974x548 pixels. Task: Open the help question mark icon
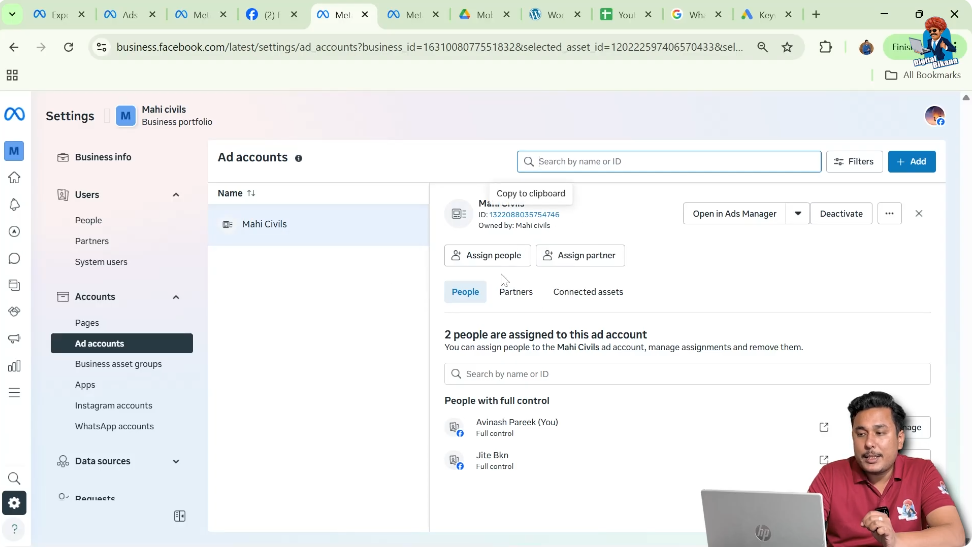pos(14,529)
